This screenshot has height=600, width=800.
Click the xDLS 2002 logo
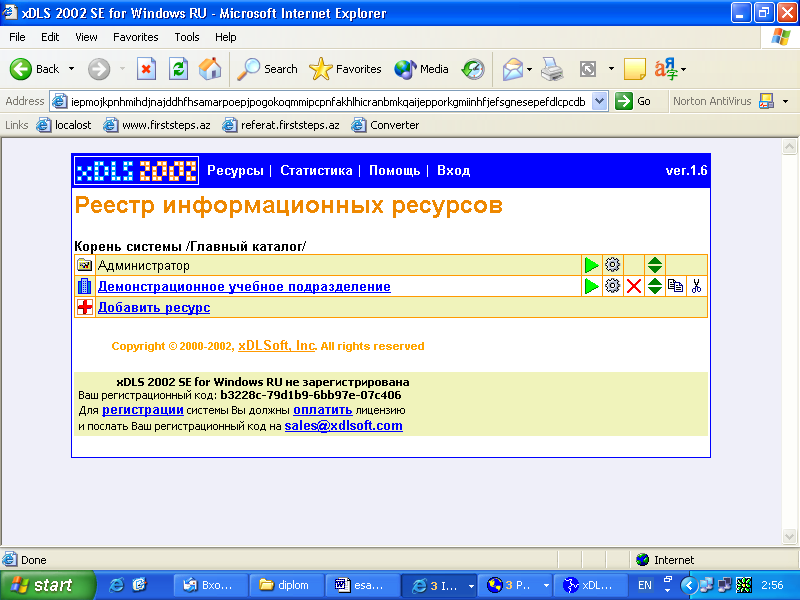point(136,170)
